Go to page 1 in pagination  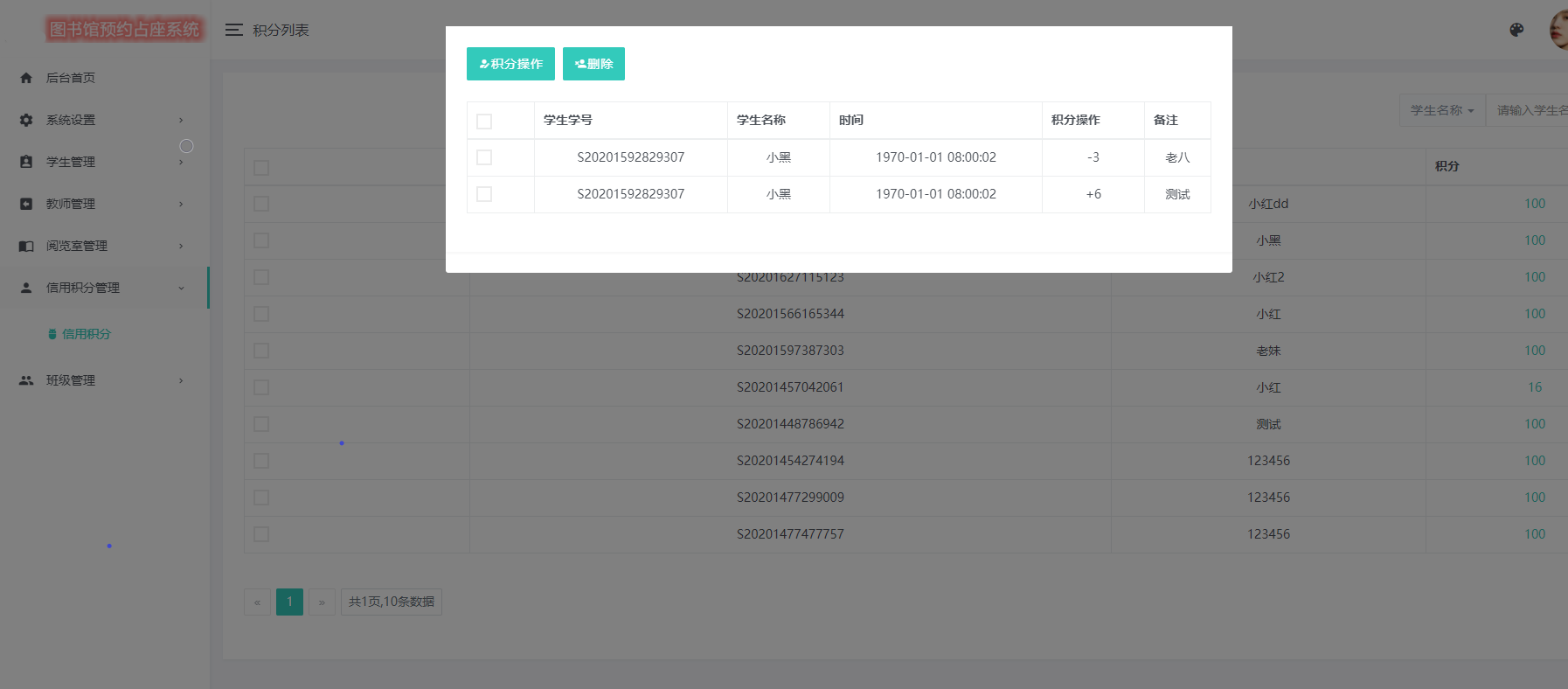point(289,602)
